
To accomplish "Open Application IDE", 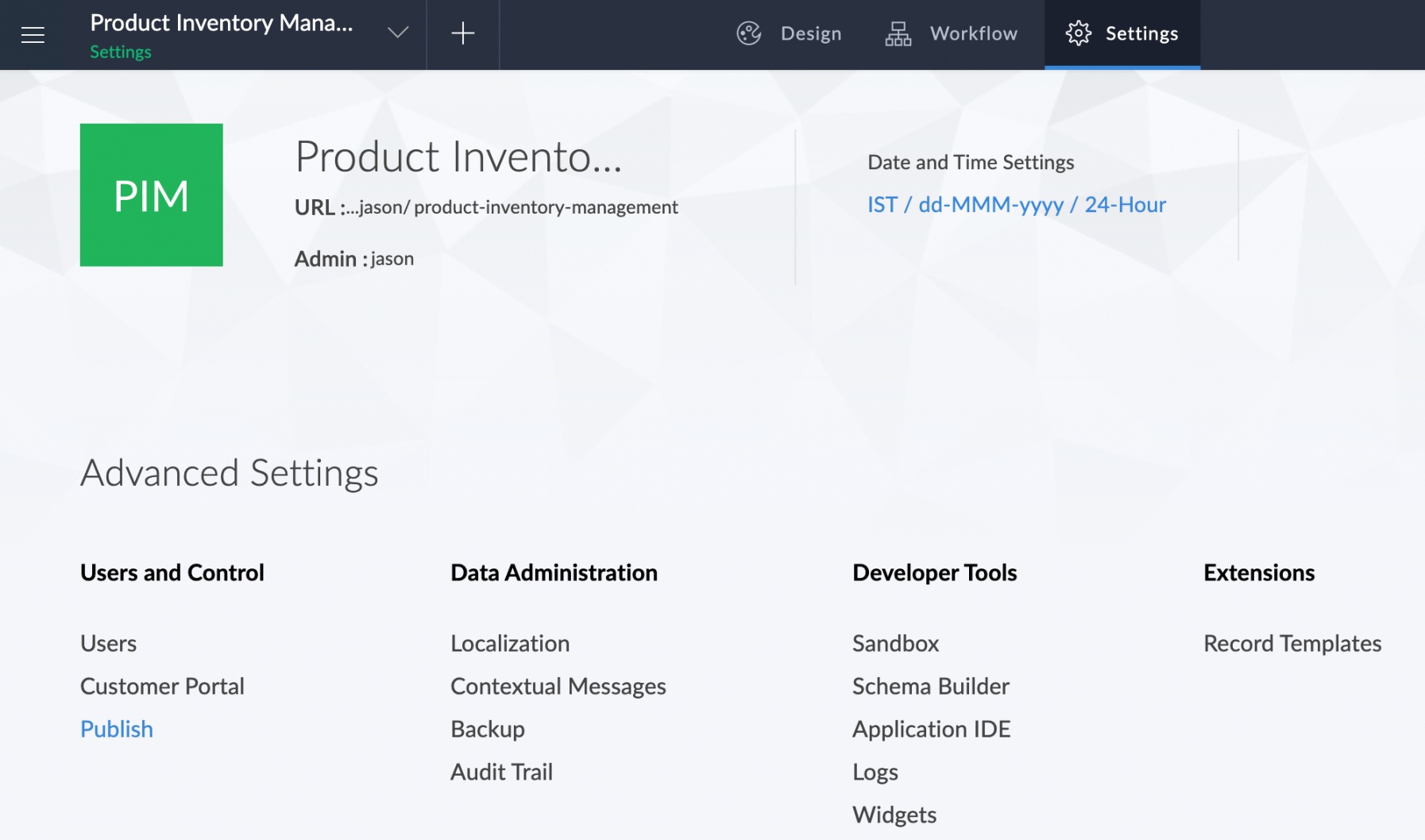I will pyautogui.click(x=931, y=729).
